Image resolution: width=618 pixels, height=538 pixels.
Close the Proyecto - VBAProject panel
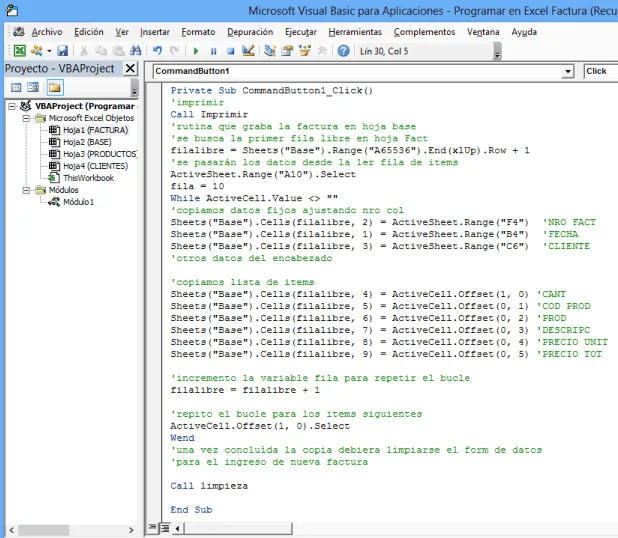(131, 69)
